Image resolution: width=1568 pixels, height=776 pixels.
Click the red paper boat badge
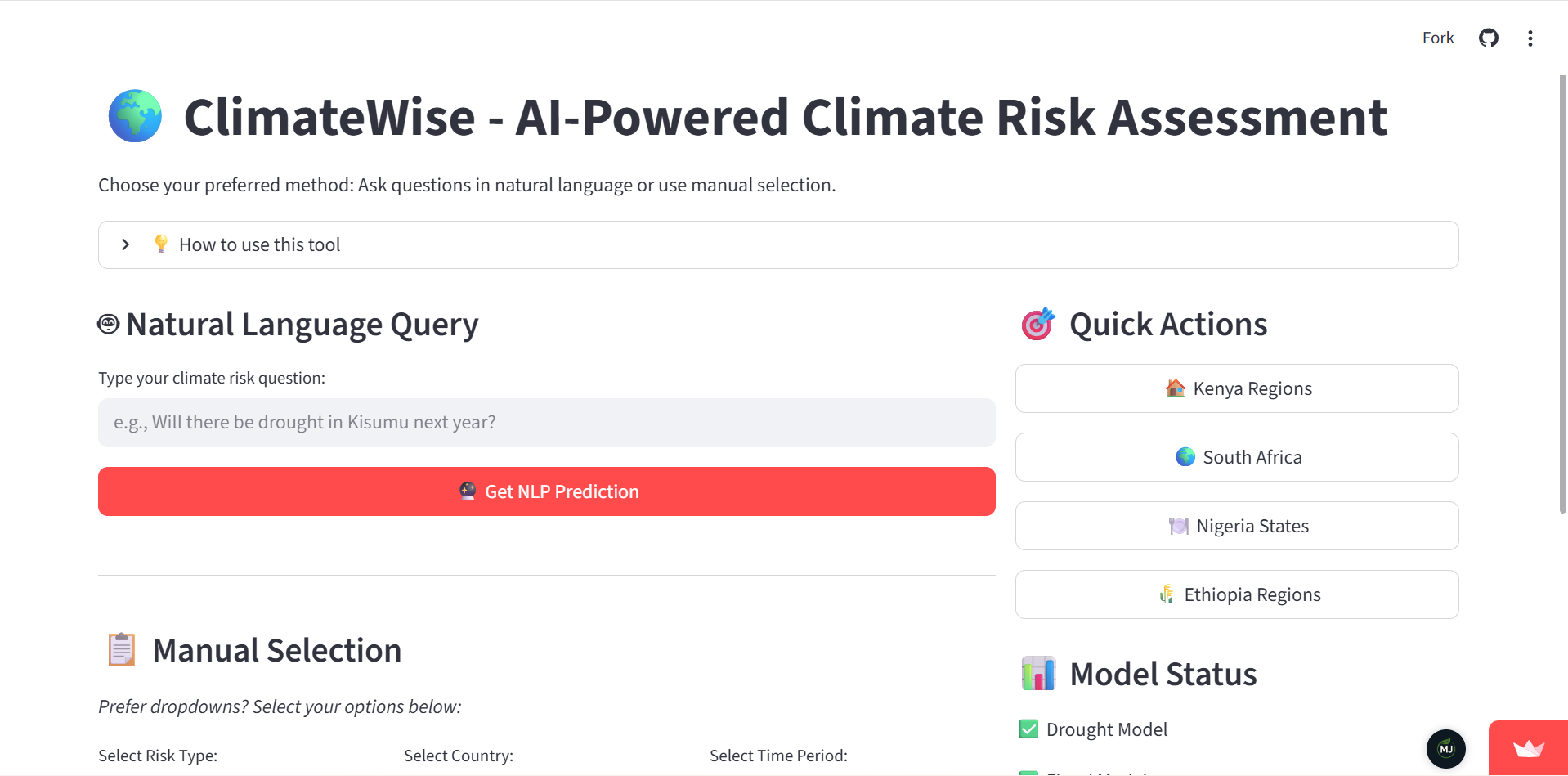click(x=1527, y=748)
